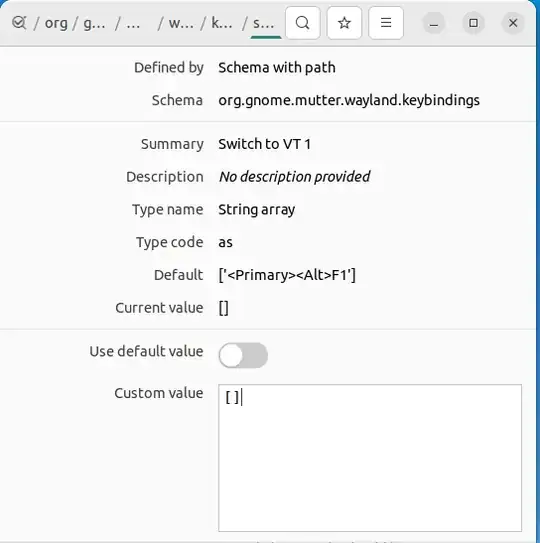The image size is (540, 543).
Task: Click the dconf root path icon
Action: coord(19,23)
